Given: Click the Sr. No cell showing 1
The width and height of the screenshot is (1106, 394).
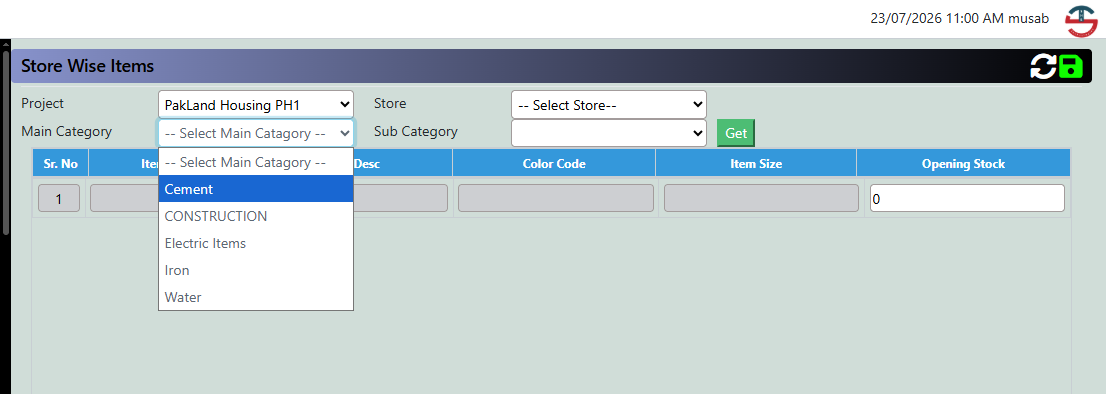Looking at the screenshot, I should click(59, 199).
